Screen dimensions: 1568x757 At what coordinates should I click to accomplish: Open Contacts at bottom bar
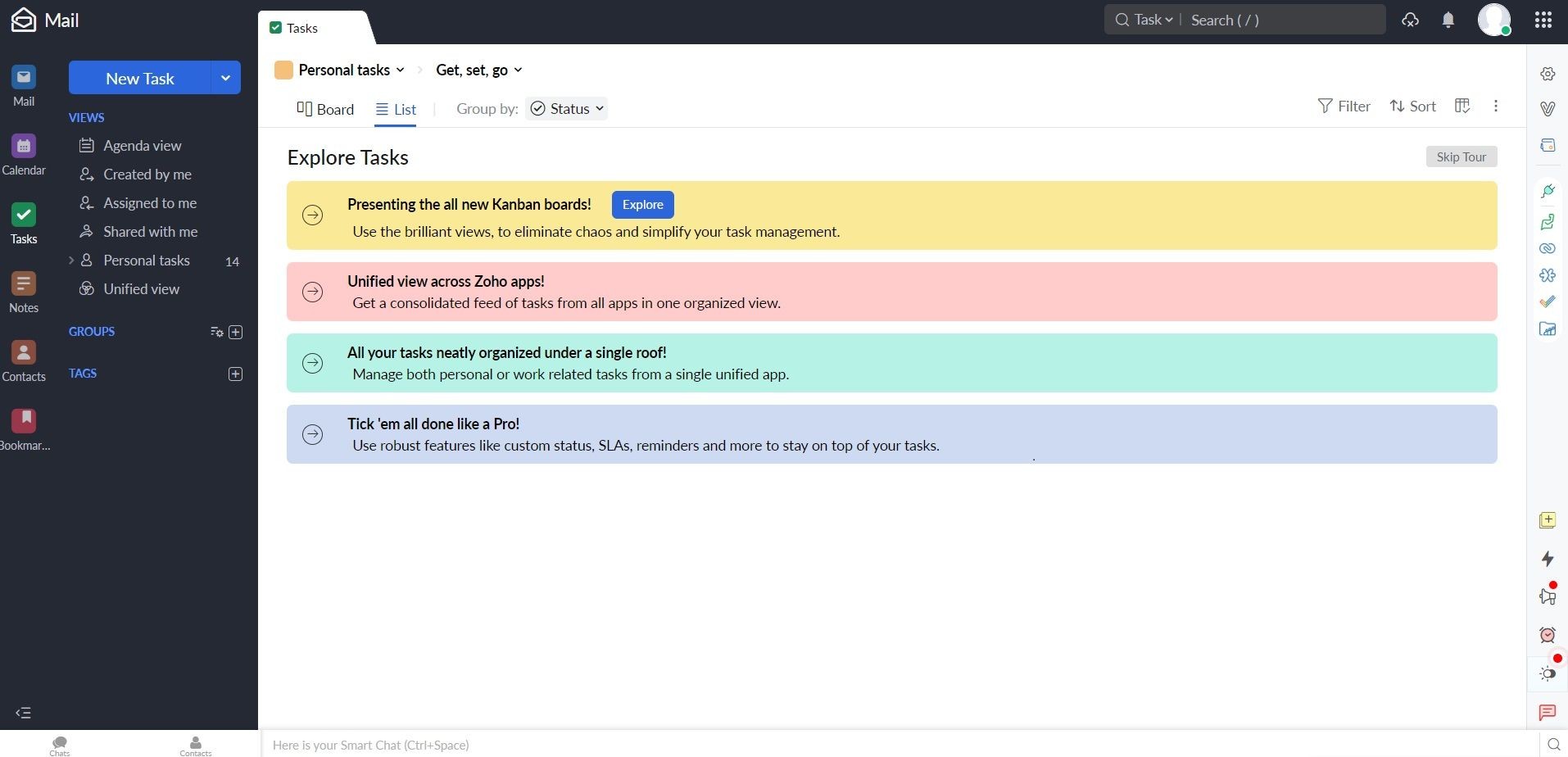(196, 745)
